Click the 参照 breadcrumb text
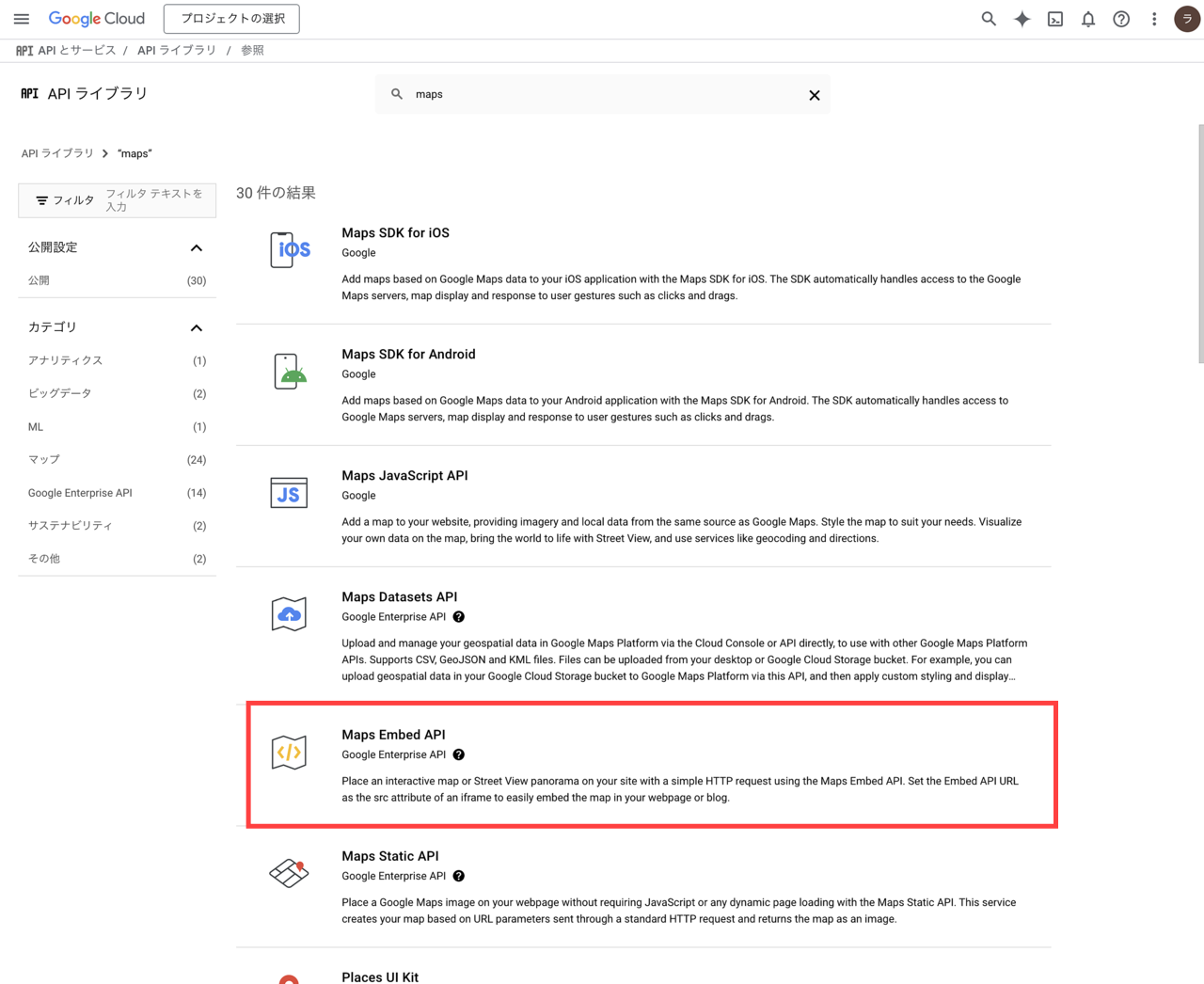The height and width of the screenshot is (984, 1204). pyautogui.click(x=252, y=50)
